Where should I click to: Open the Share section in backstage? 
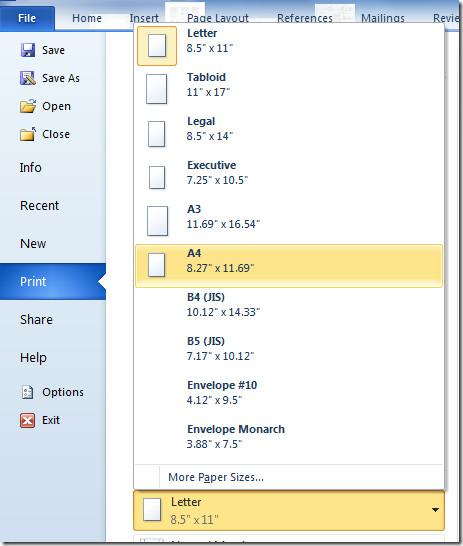36,319
